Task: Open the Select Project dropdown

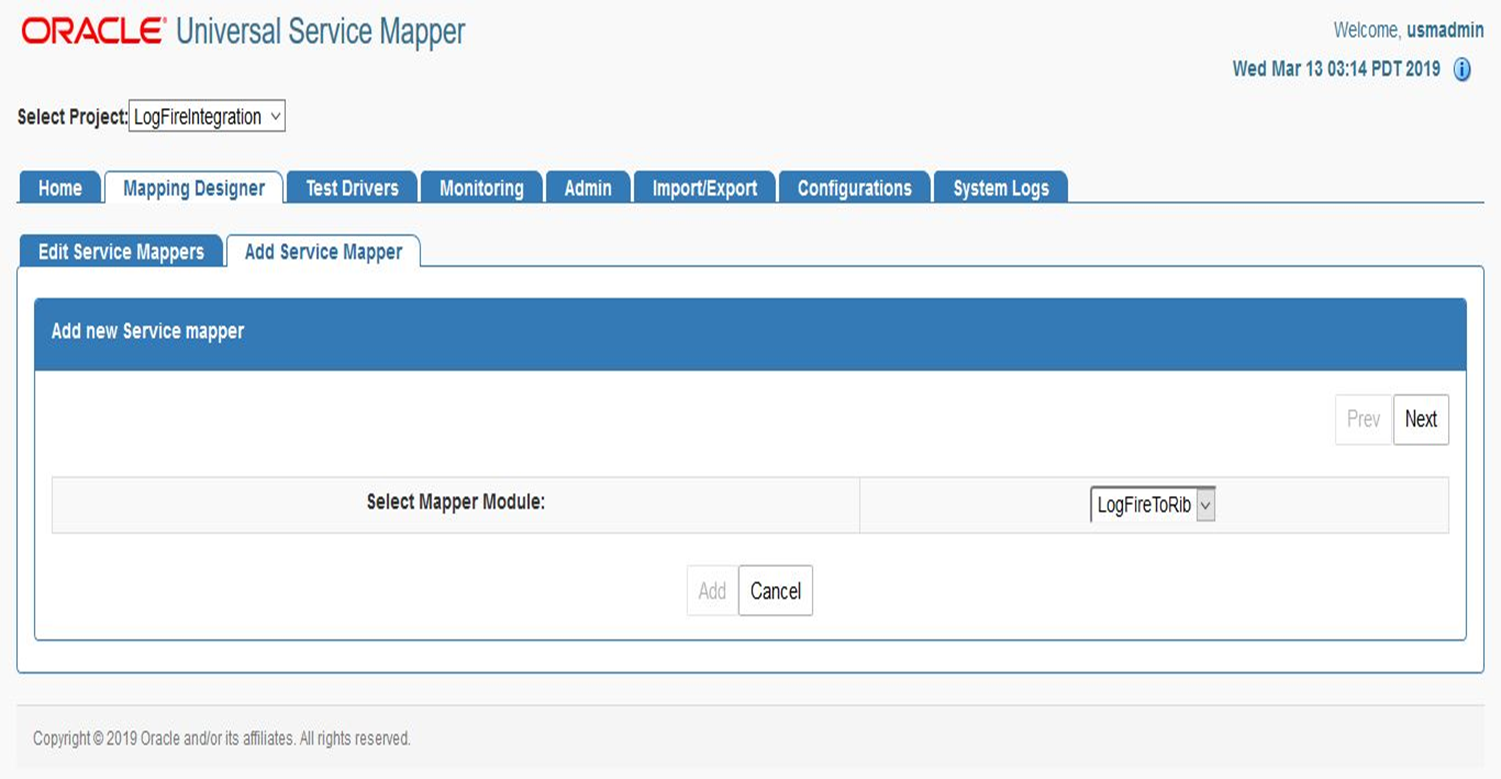Action: pyautogui.click(x=207, y=117)
